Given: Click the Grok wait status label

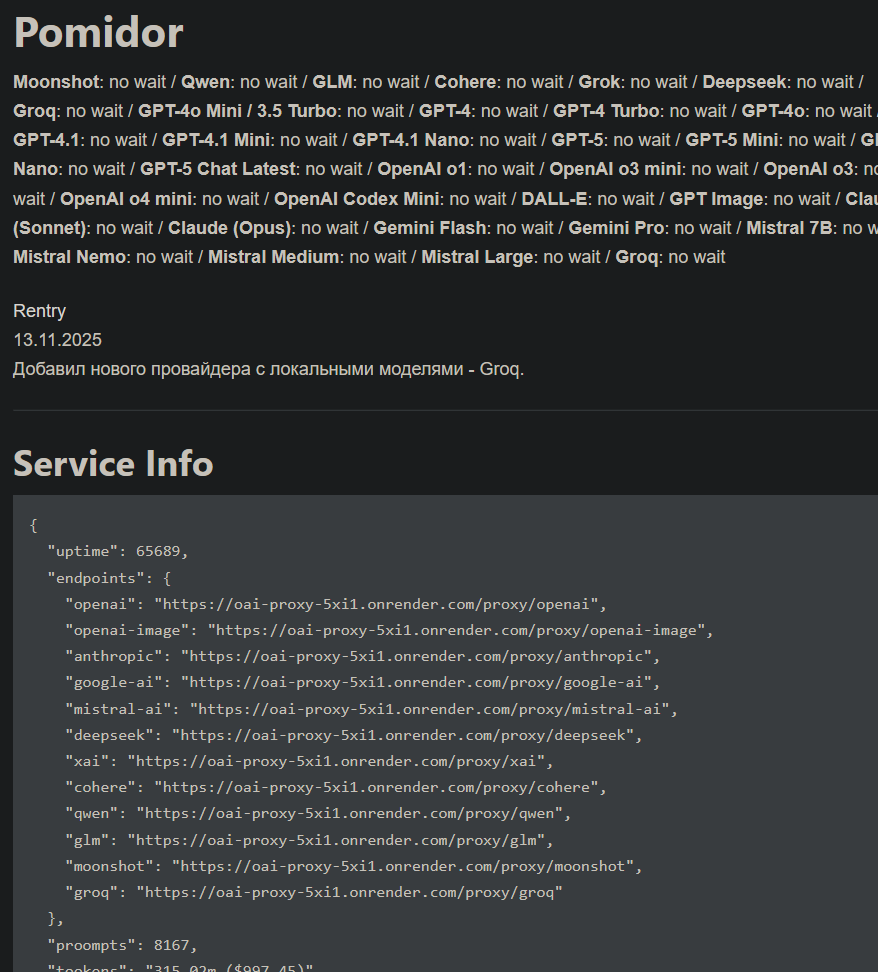Looking at the screenshot, I should [599, 82].
